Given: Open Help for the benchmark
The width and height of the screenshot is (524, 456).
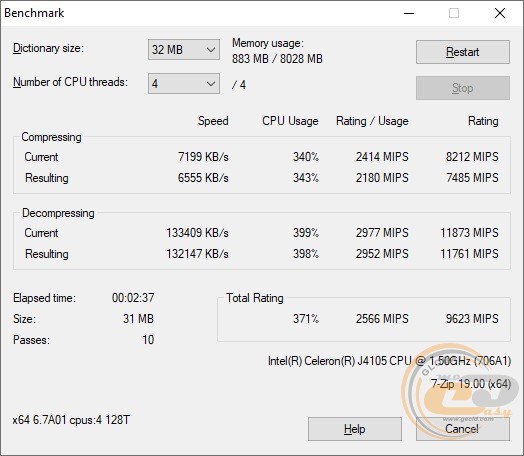Looking at the screenshot, I should click(x=355, y=429).
